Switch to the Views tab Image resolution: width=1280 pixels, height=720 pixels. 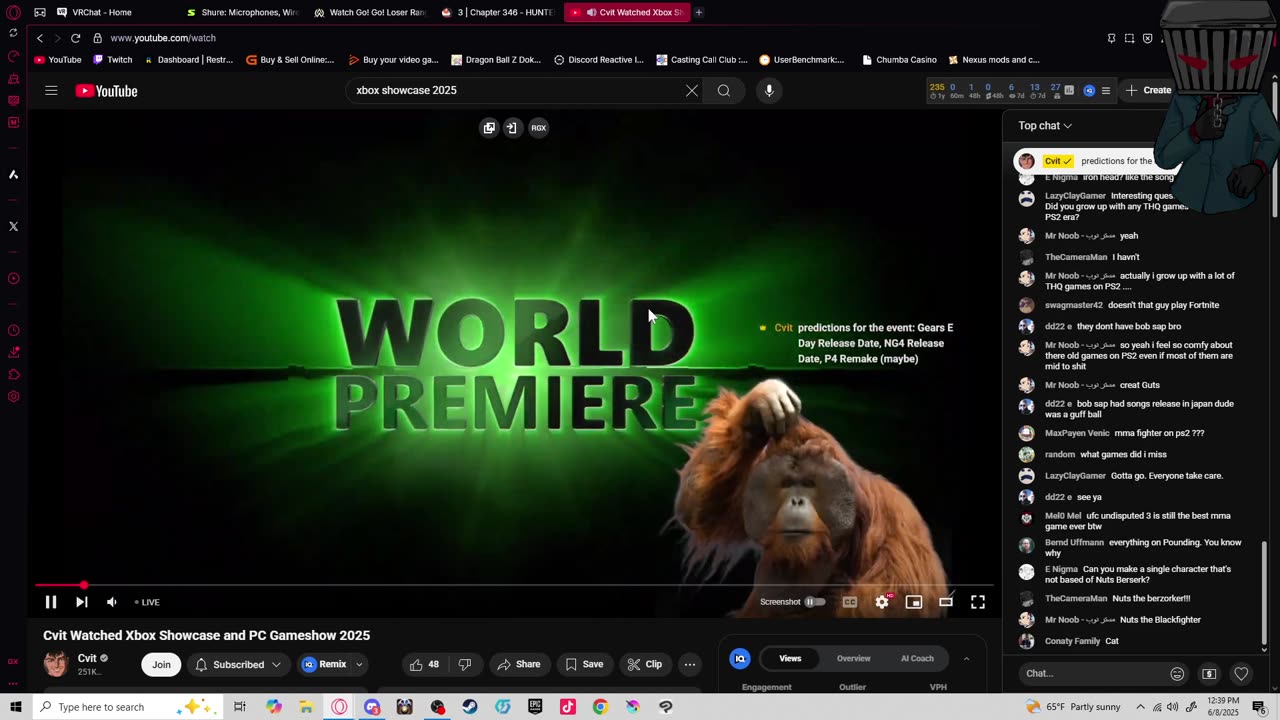tap(790, 659)
